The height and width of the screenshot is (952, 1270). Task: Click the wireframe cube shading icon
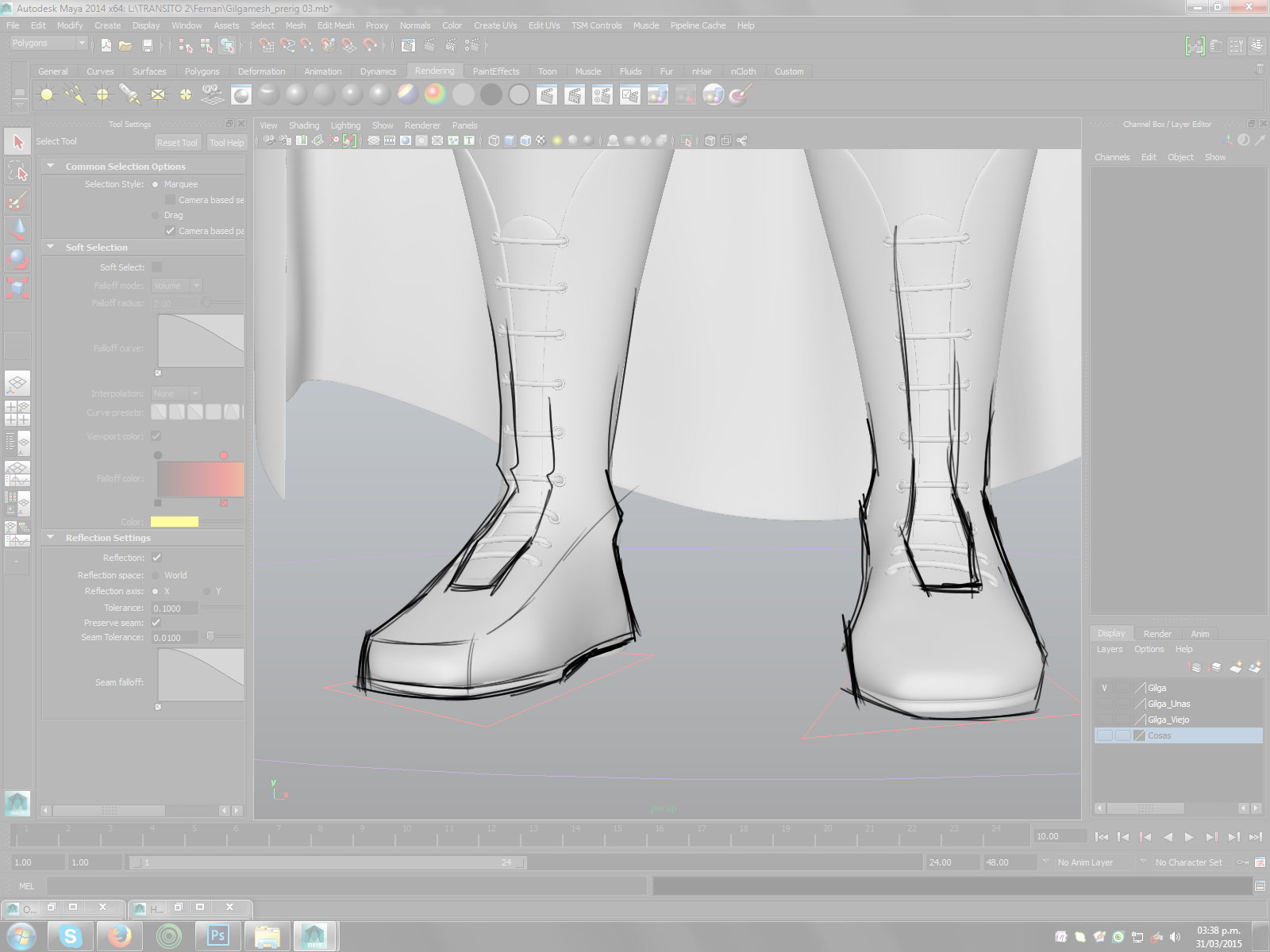494,140
